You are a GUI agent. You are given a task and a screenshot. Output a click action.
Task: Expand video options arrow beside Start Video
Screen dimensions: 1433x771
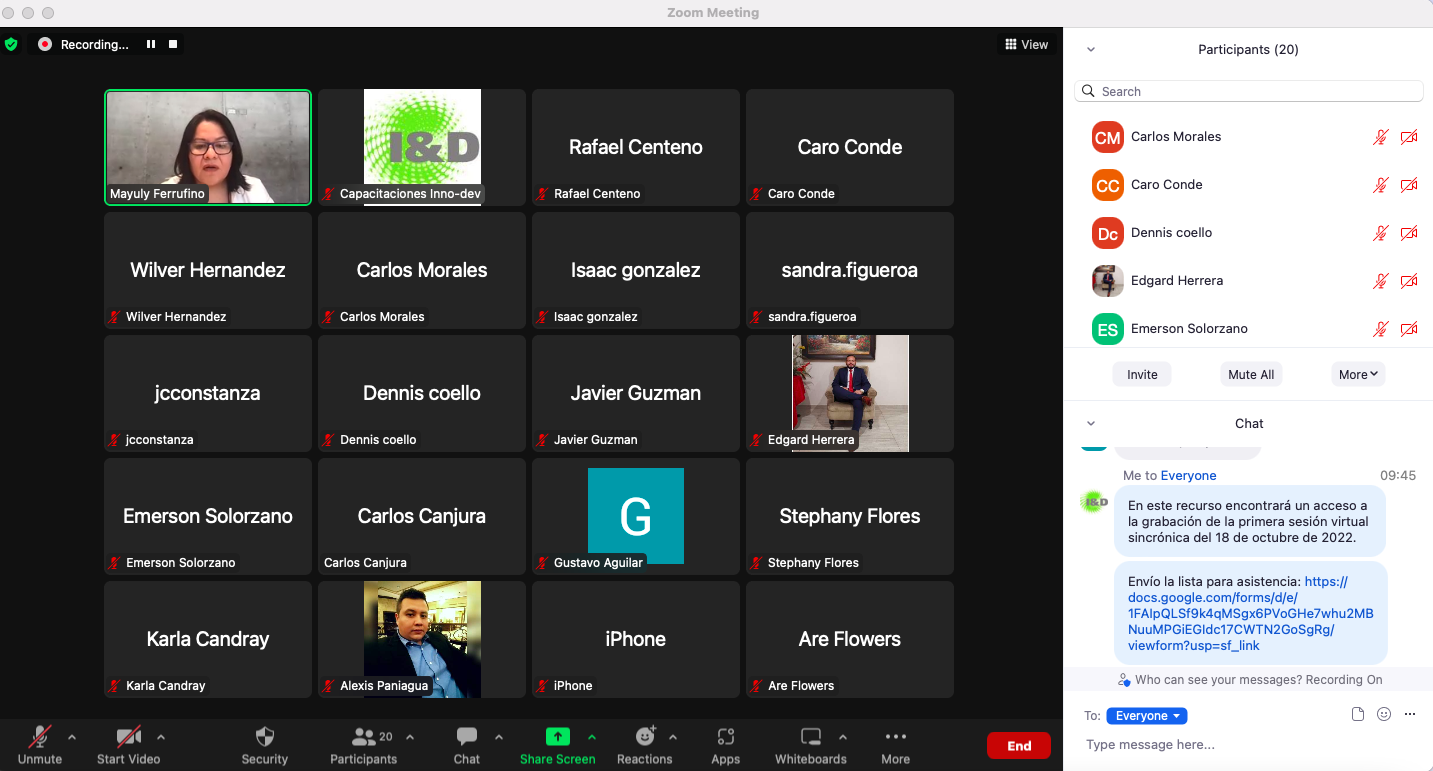pos(161,737)
